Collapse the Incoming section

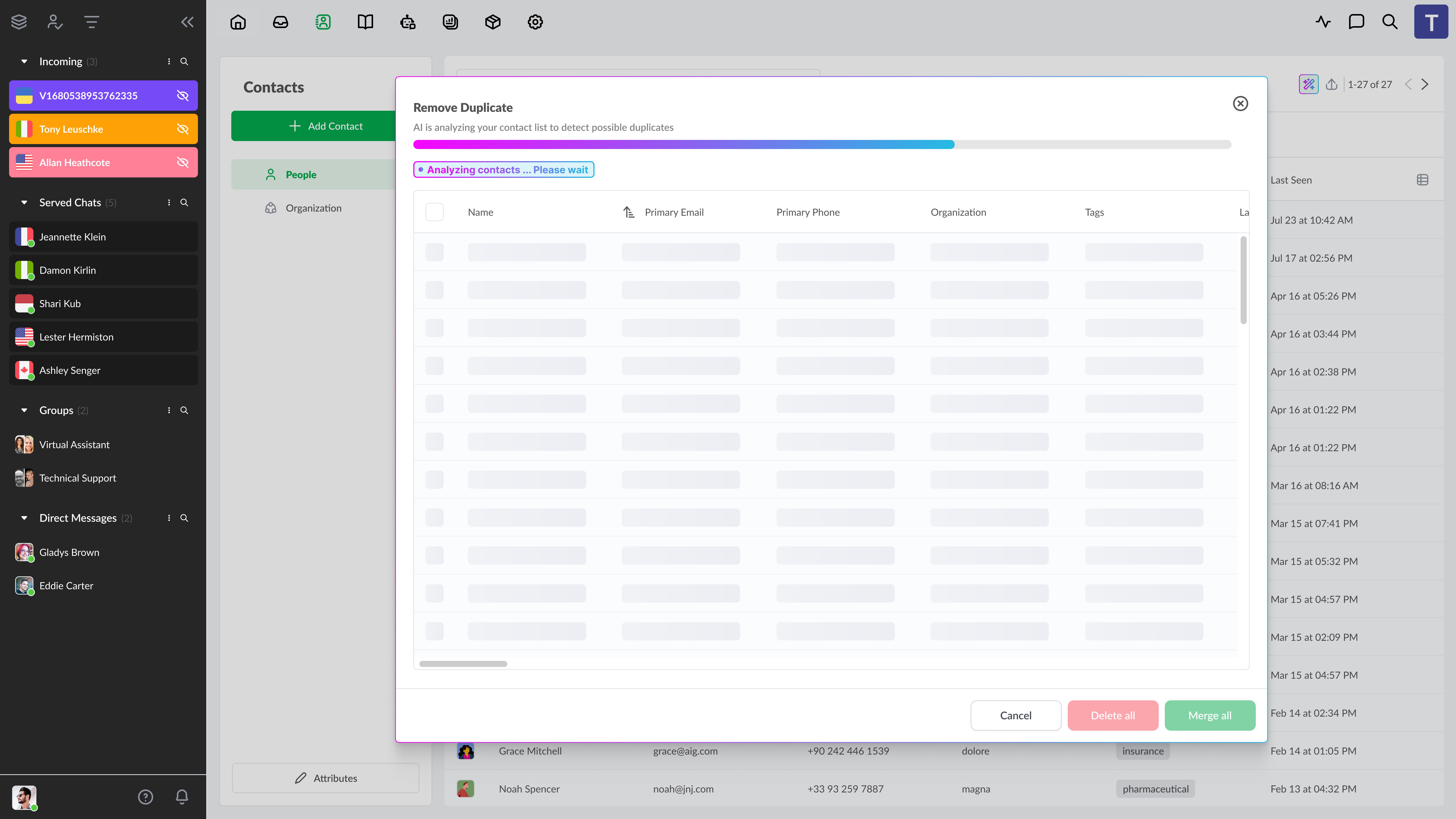(x=24, y=62)
